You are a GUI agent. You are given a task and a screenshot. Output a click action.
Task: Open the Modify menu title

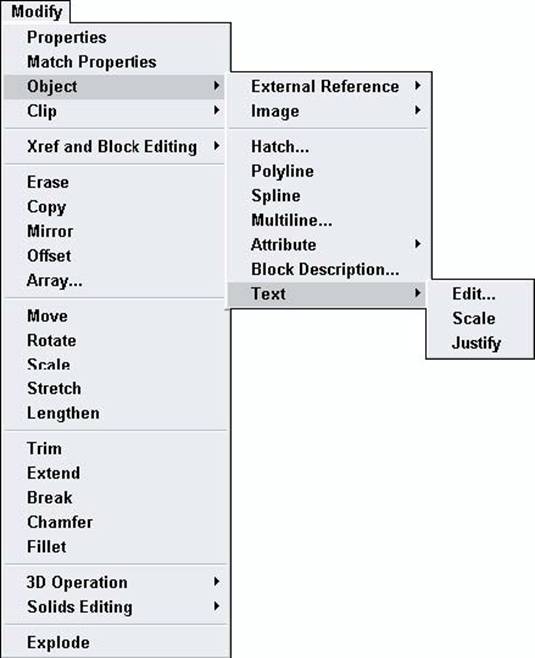click(37, 11)
